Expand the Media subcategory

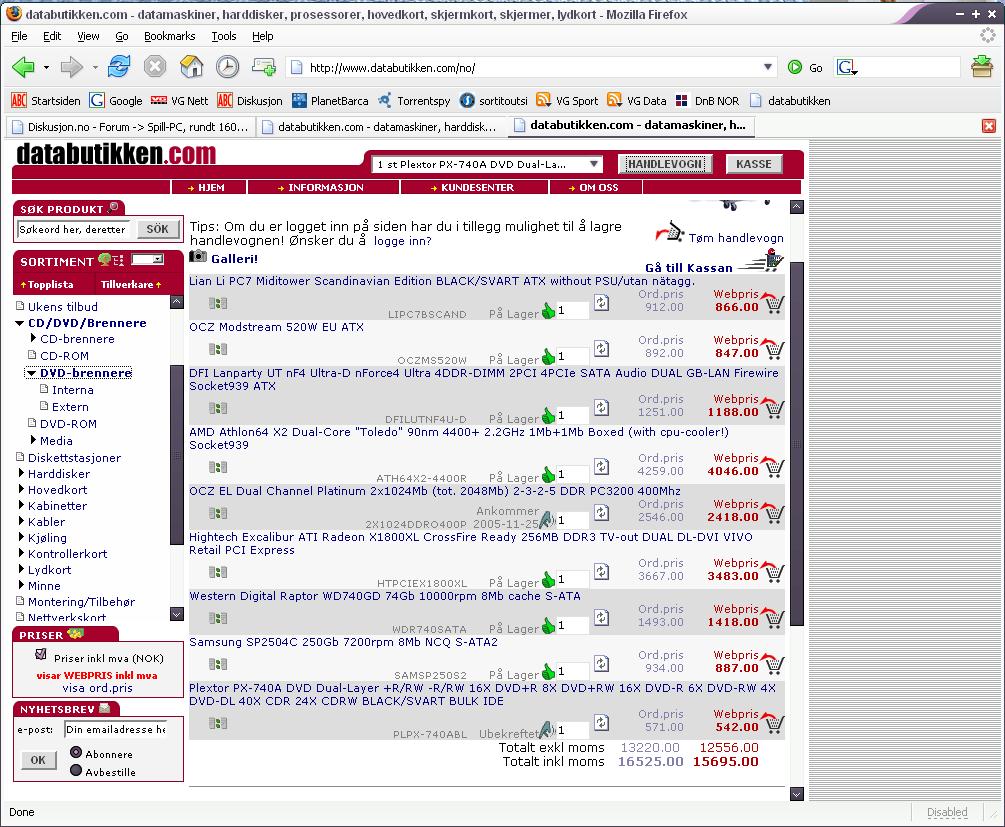click(33, 439)
